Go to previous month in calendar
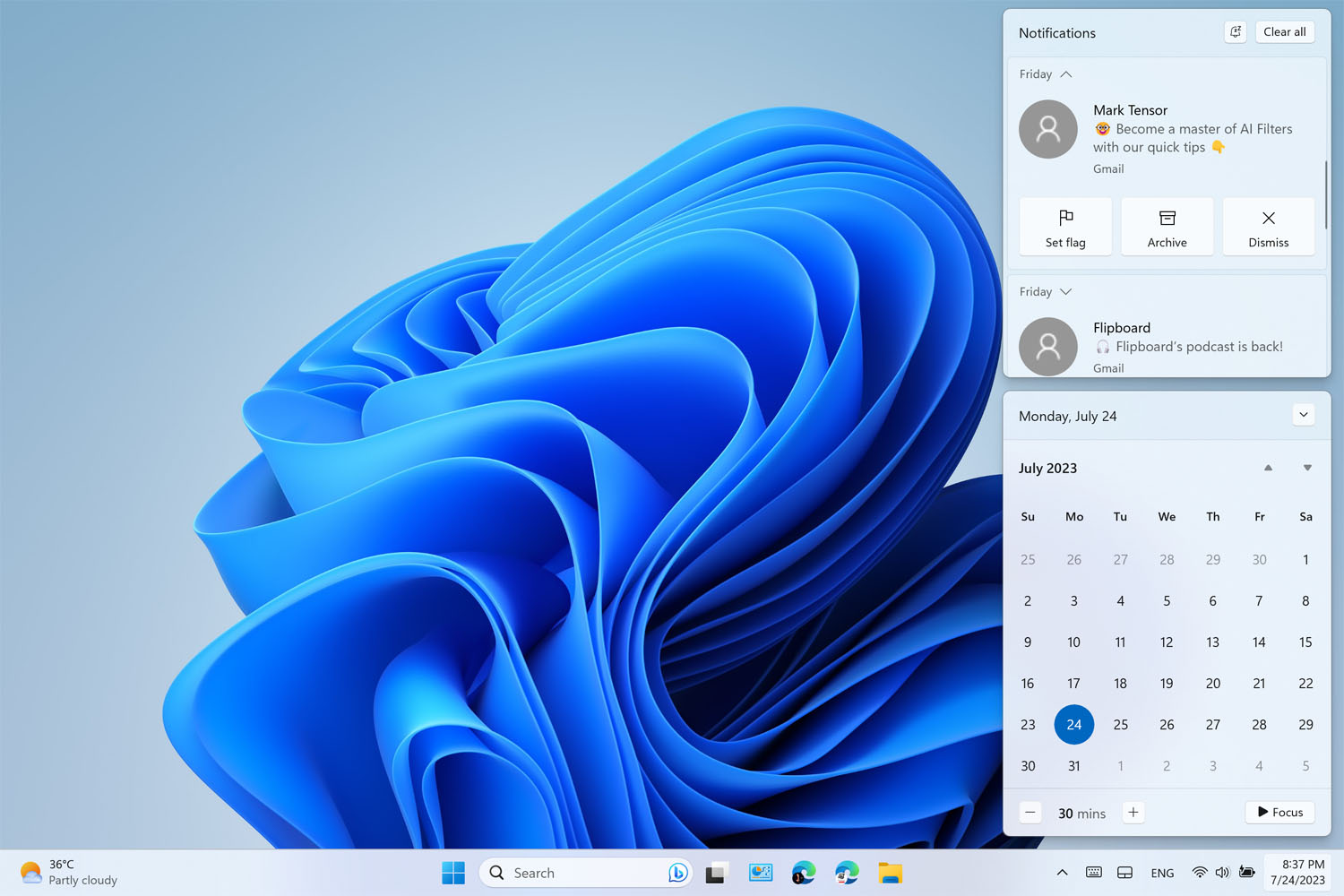Screen dimensions: 1344x896 [1268, 468]
